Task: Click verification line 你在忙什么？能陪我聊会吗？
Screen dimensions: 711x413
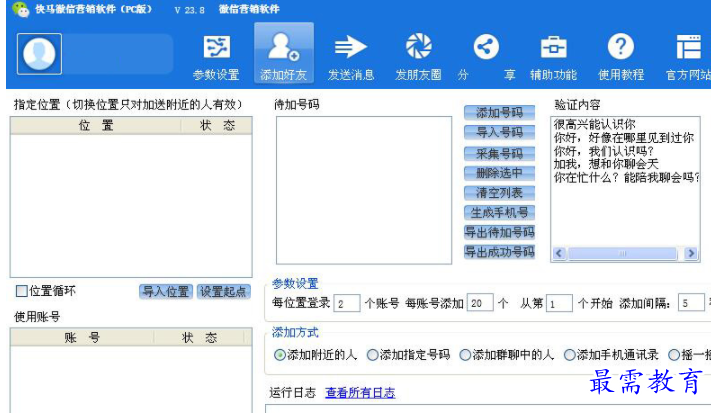Action: [626, 177]
